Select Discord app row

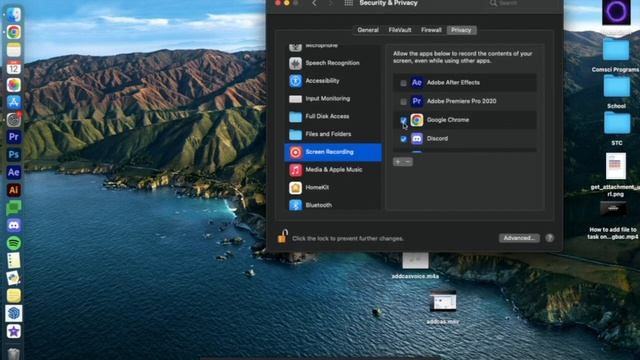pos(464,139)
